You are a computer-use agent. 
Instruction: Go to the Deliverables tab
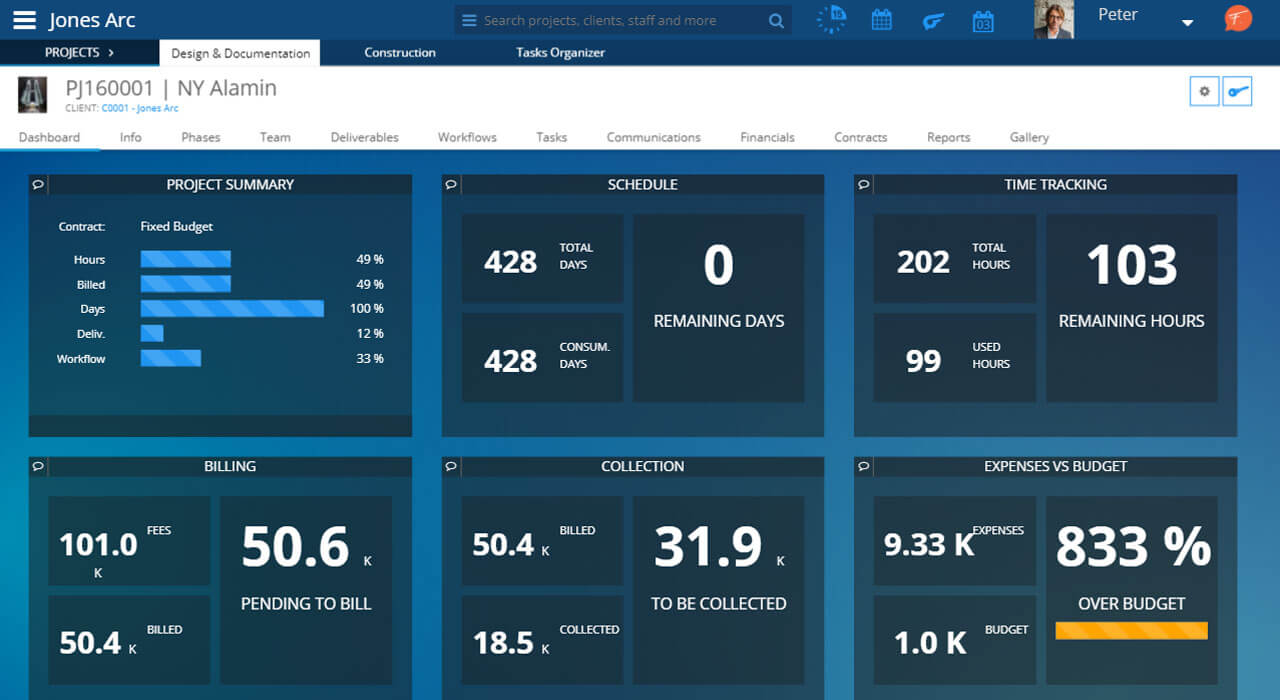coord(364,137)
